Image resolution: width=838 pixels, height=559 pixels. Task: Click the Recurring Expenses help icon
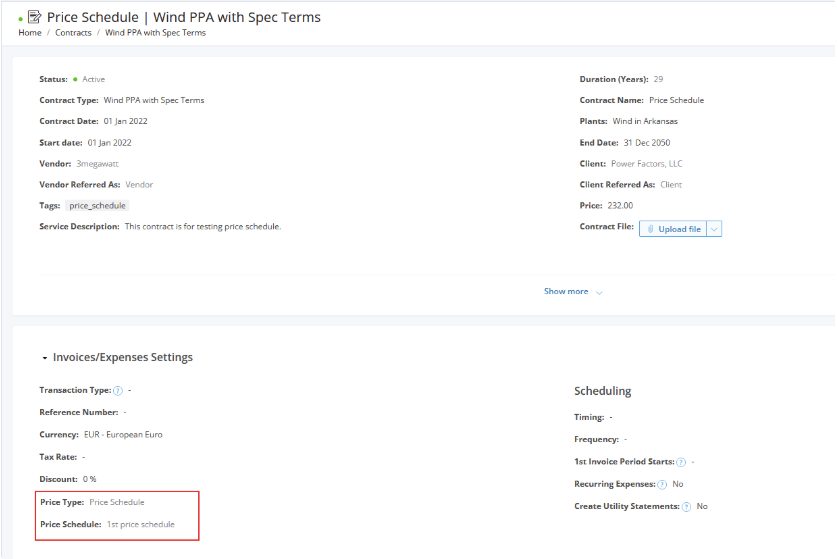(x=662, y=484)
